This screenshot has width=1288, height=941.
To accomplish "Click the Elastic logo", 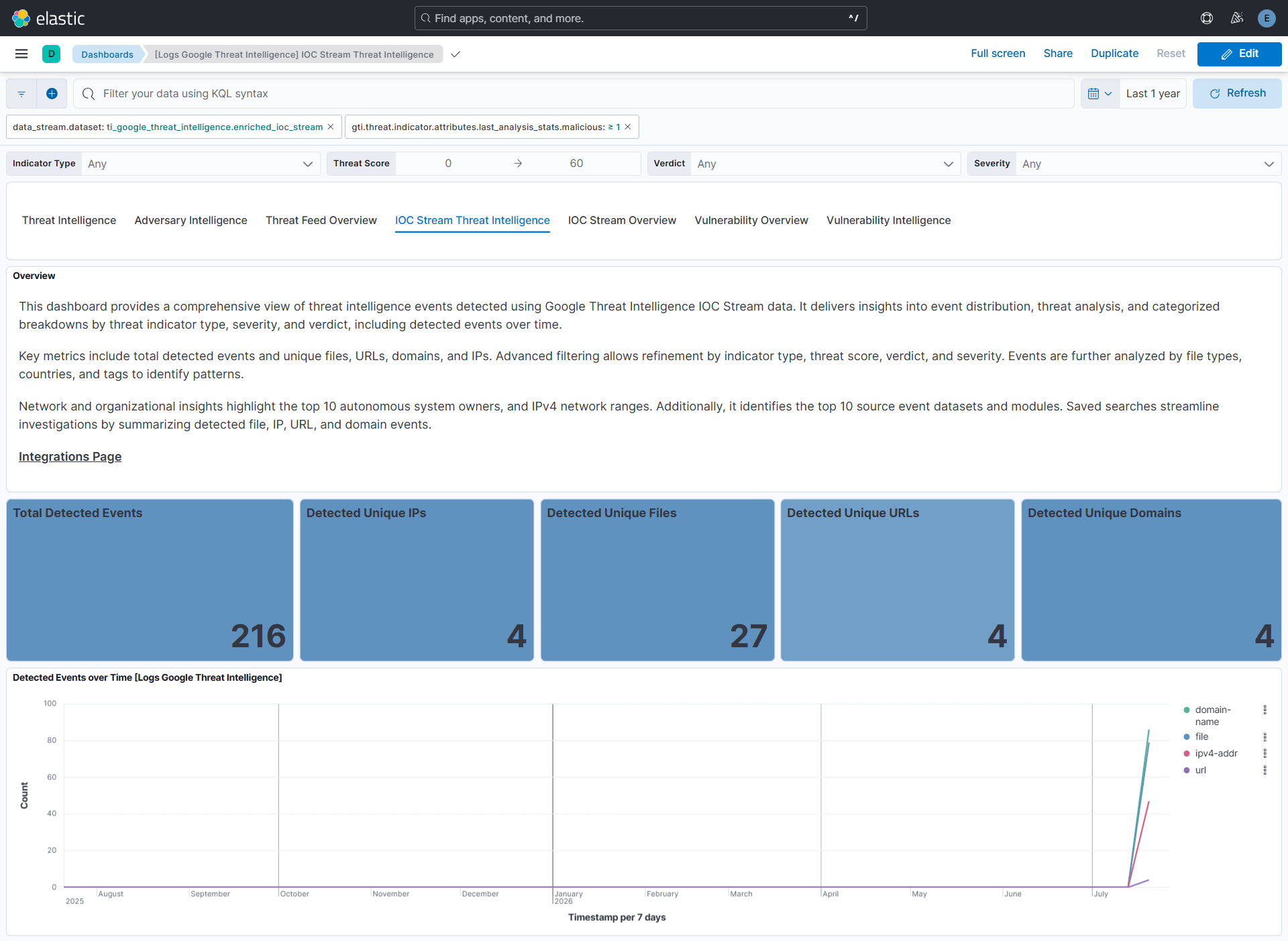I will (48, 18).
